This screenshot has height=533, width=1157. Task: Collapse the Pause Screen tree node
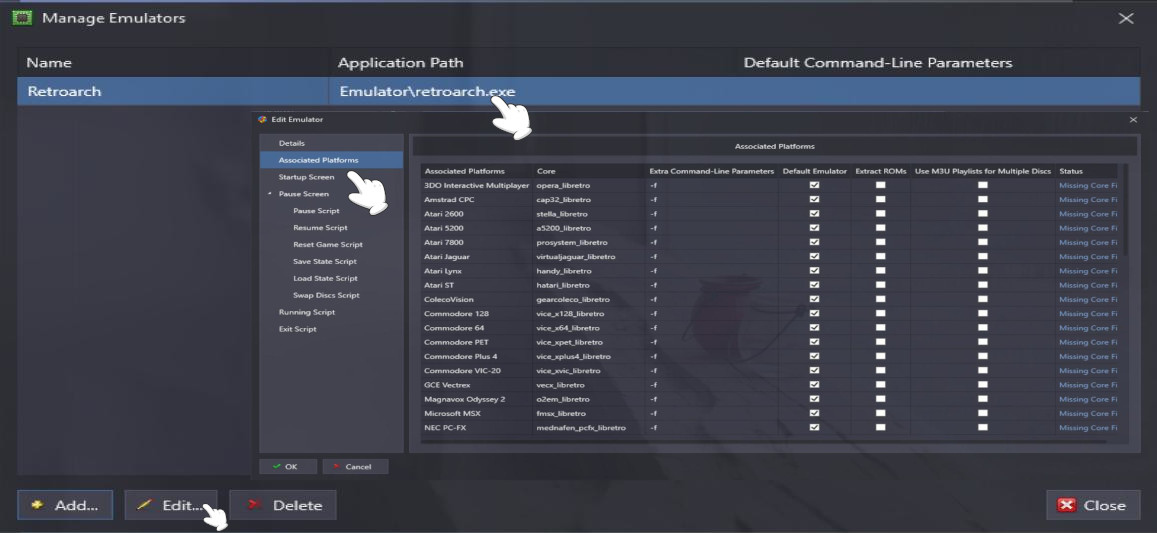269,194
